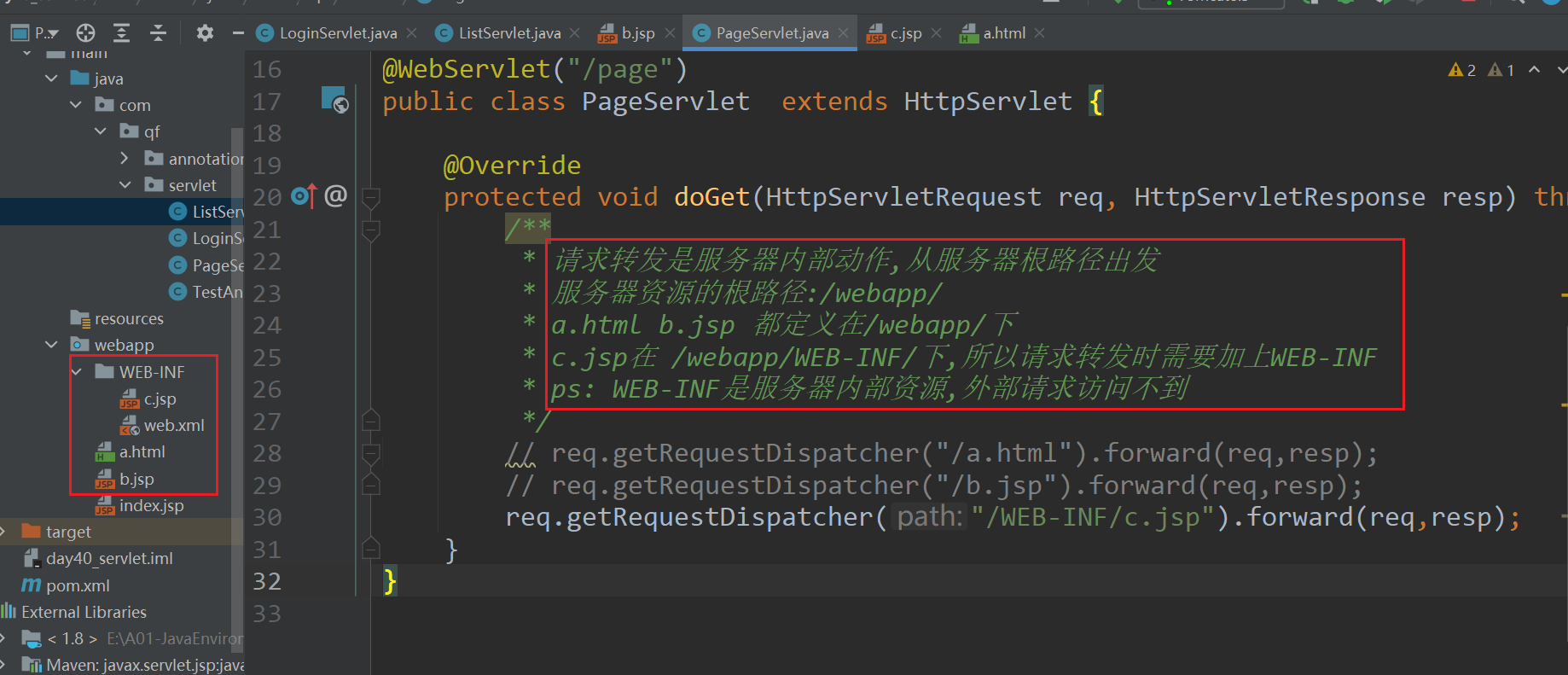1568x675 pixels.
Task: Open the Project view dropdown
Action: 34,33
